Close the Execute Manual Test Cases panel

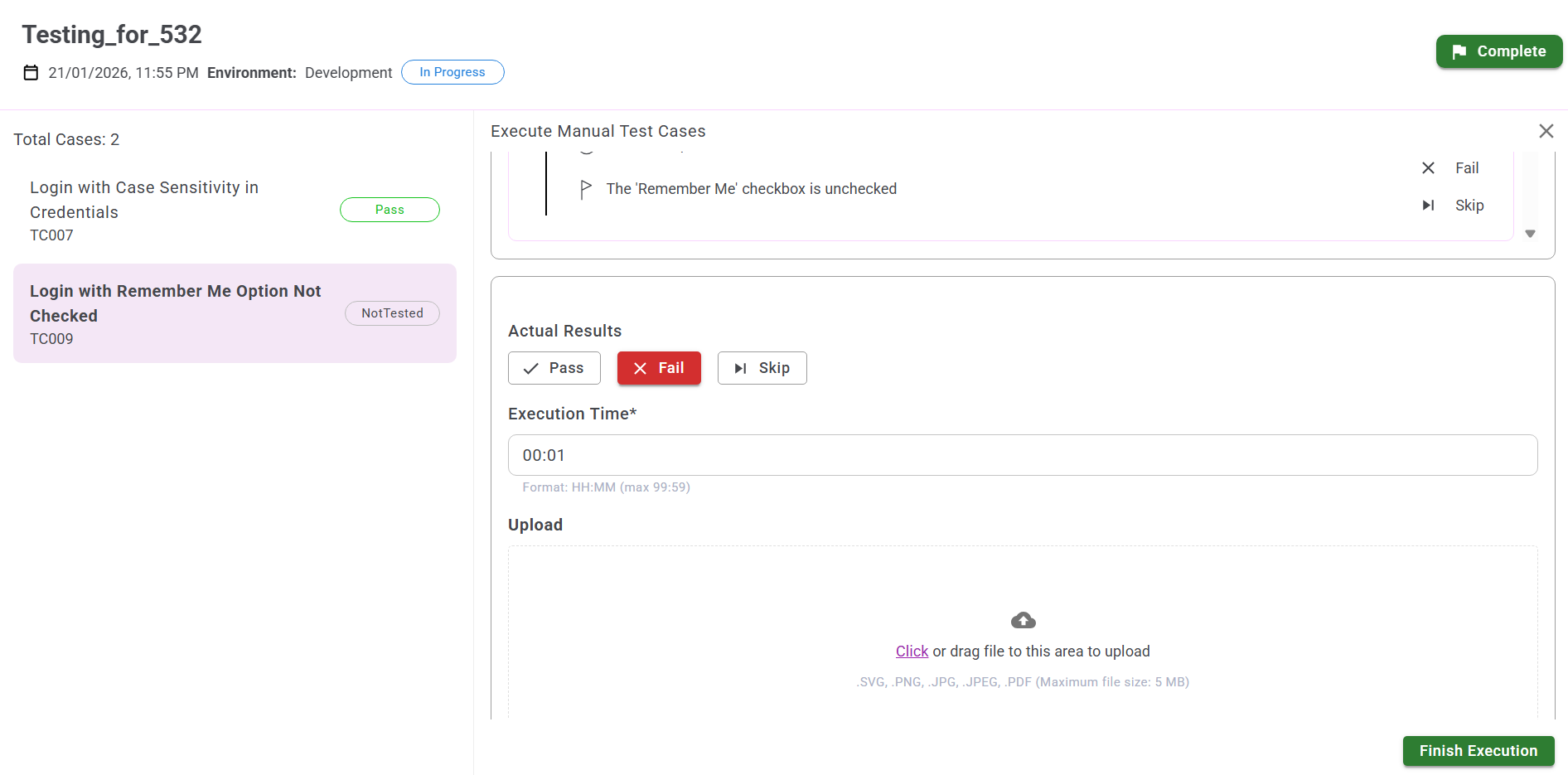point(1546,131)
